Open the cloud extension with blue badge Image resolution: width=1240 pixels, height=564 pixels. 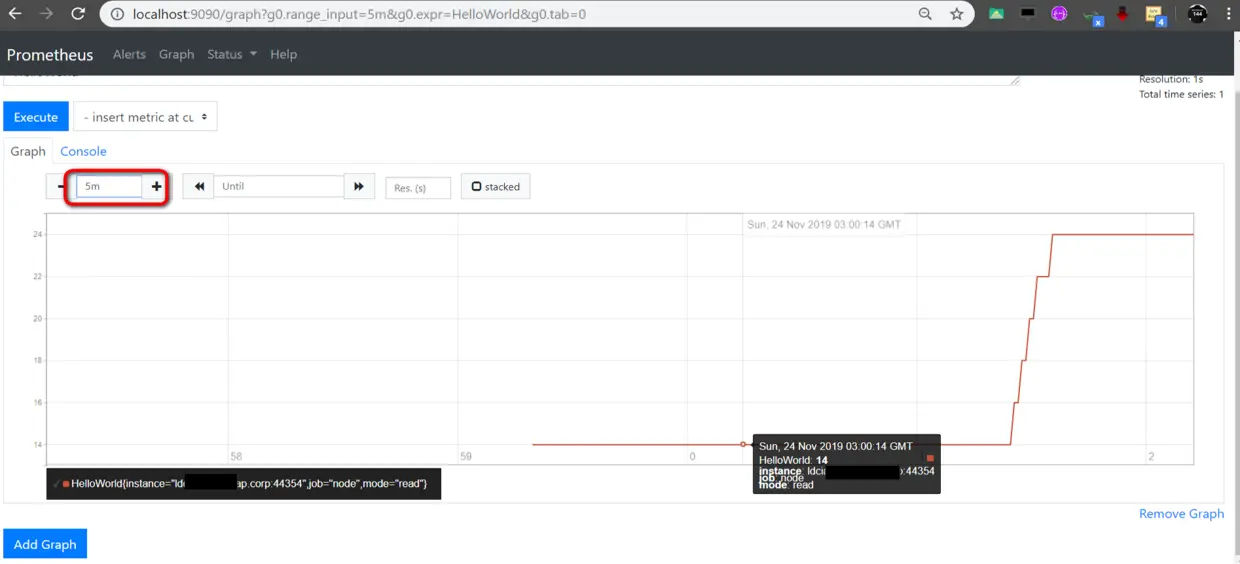(x=1092, y=15)
